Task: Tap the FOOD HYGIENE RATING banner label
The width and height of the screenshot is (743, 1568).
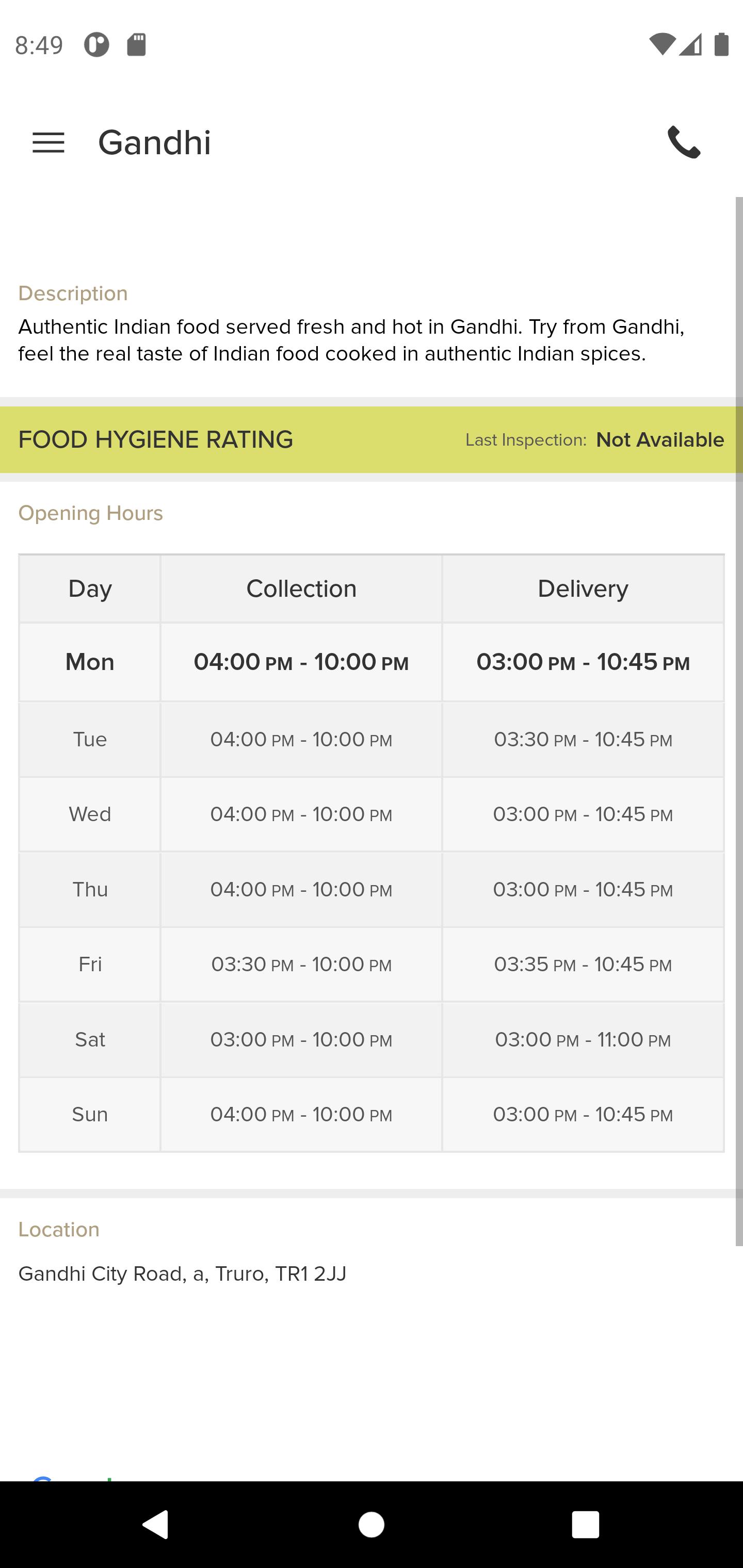Action: pos(156,439)
